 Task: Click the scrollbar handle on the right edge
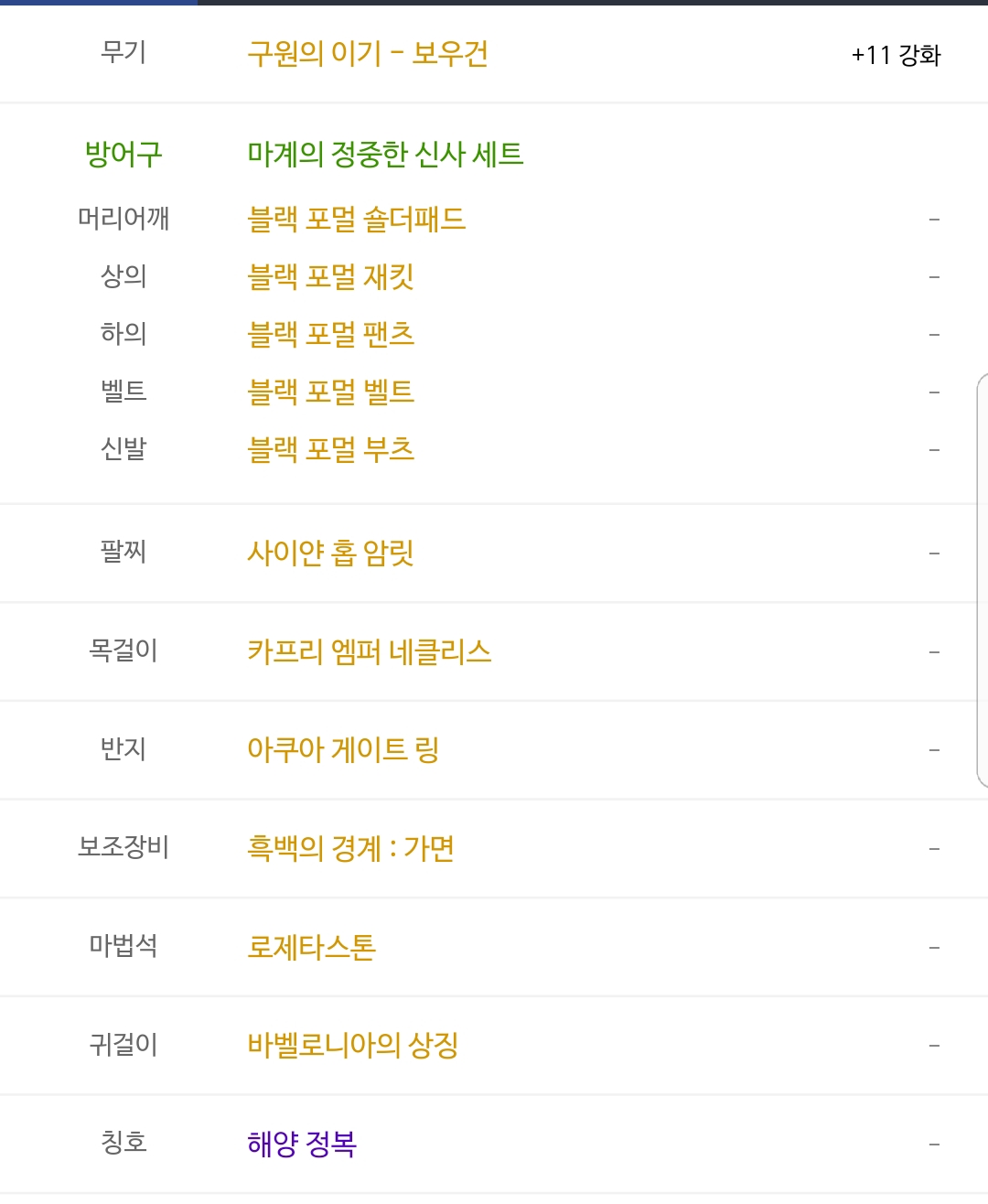983,580
